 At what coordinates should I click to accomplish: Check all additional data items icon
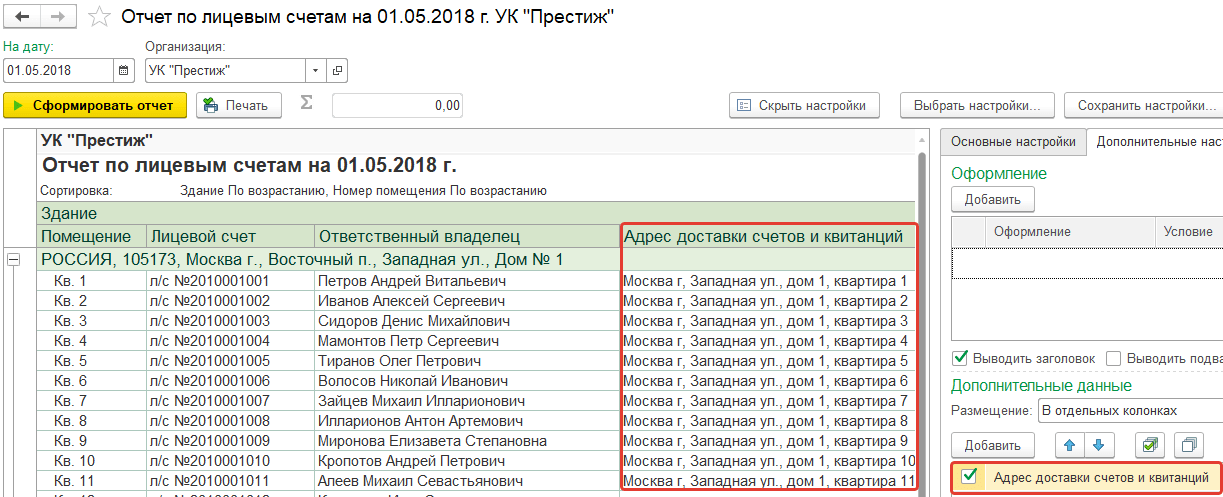coord(1150,445)
